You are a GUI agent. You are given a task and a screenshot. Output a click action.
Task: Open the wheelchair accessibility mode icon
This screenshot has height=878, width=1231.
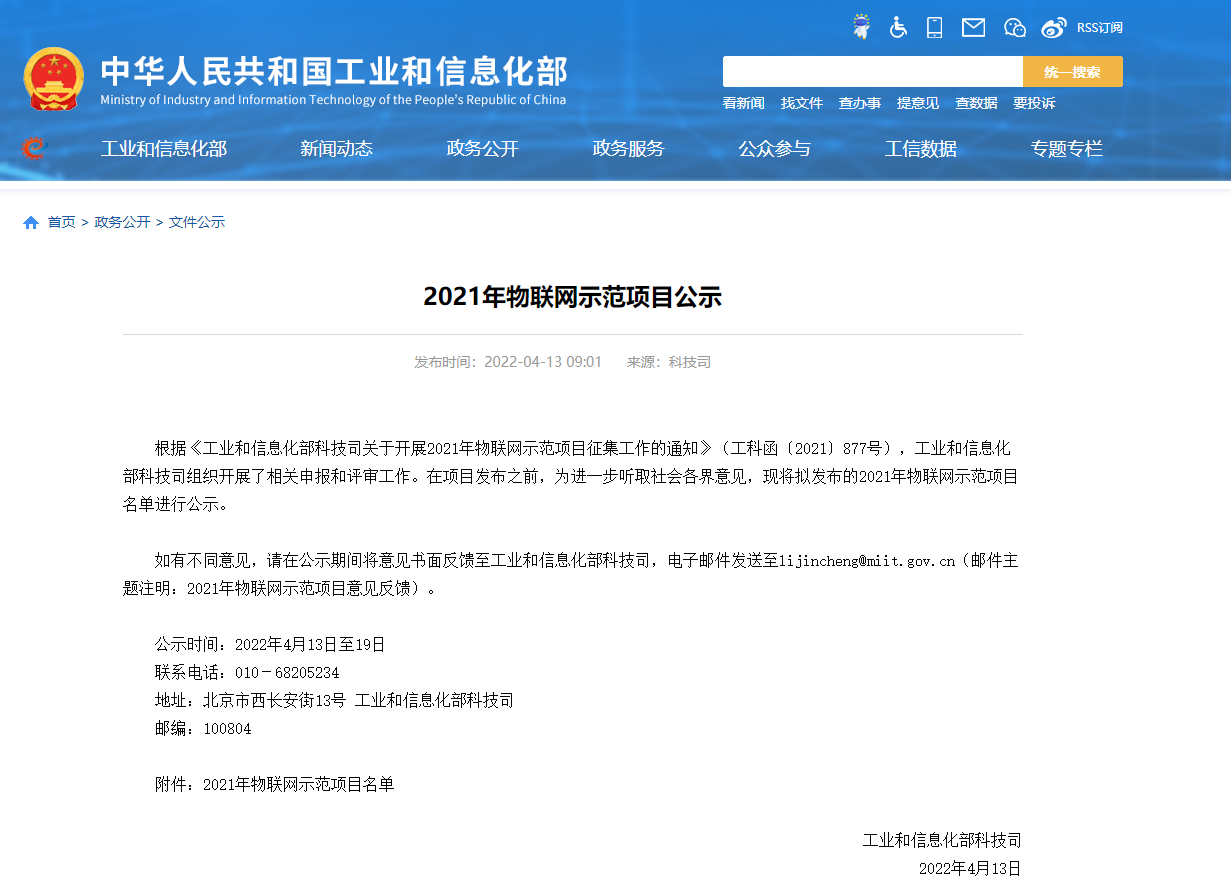tap(898, 27)
